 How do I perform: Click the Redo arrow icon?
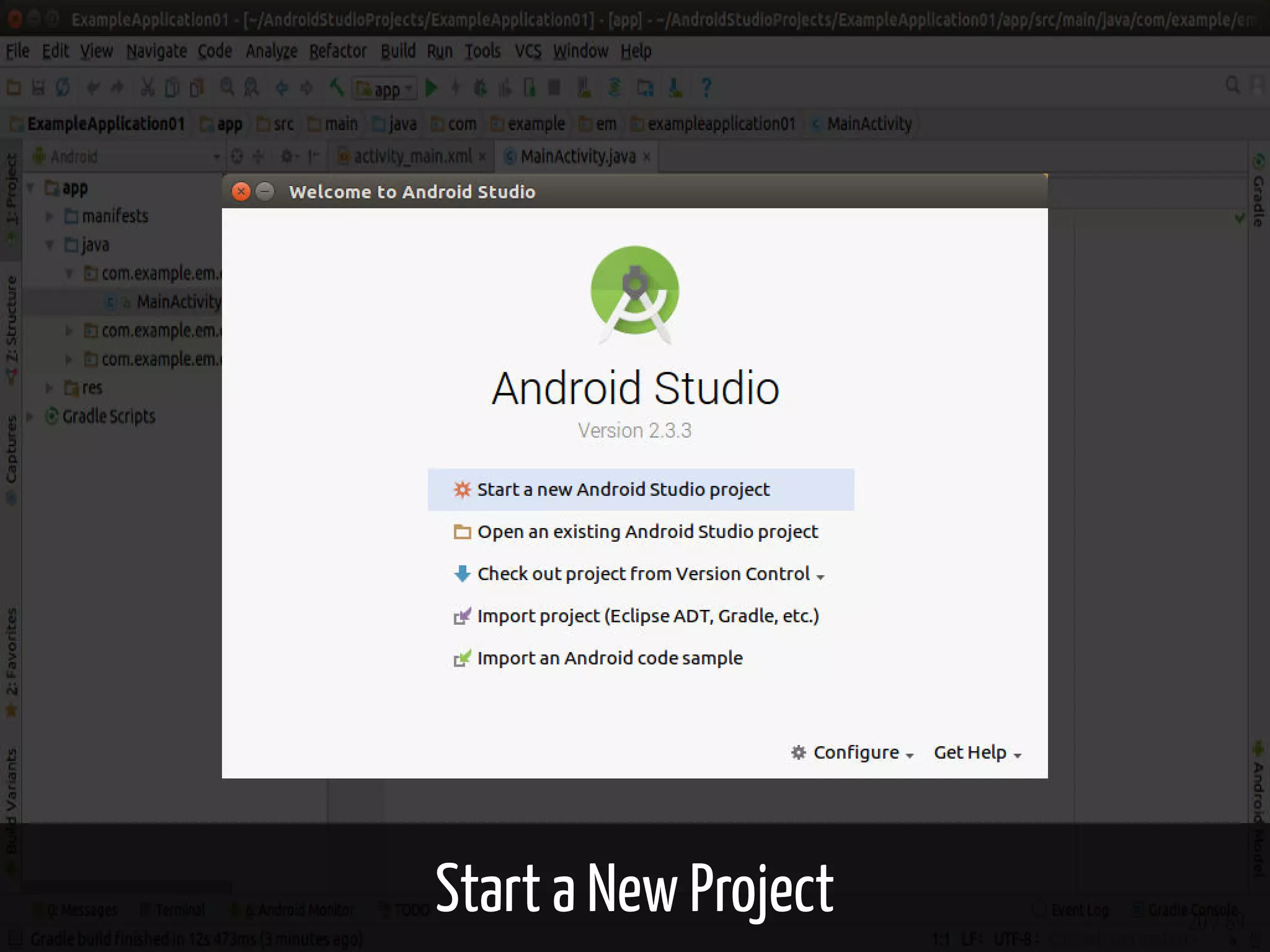point(117,87)
